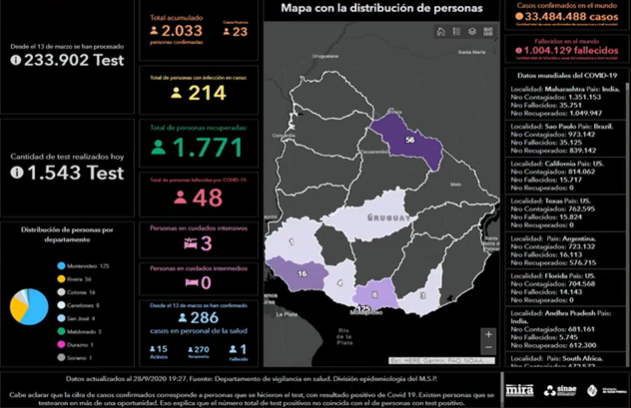Click the green recovered person icon

158,148
